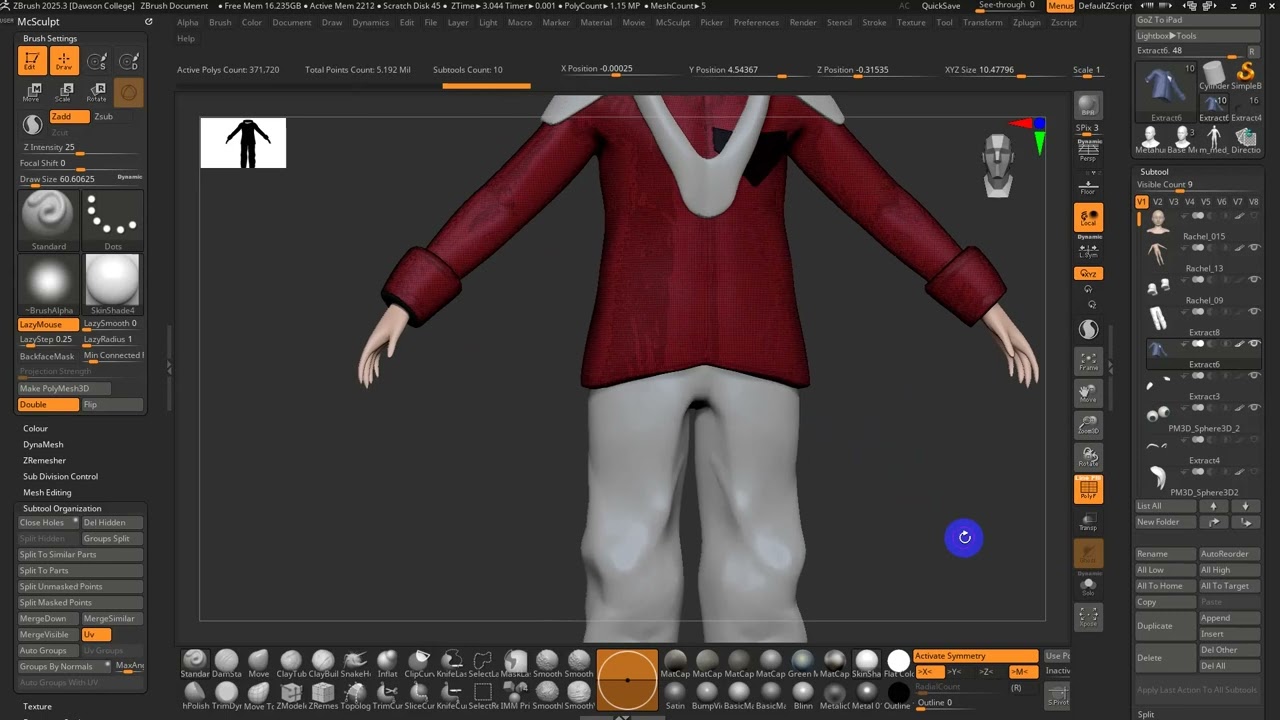This screenshot has height=720, width=1280.
Task: Activate Draw mode button
Action: (x=64, y=61)
